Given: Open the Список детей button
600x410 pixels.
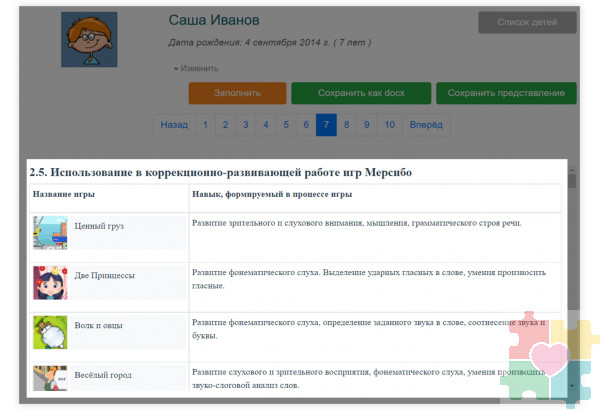Looking at the screenshot, I should [526, 21].
